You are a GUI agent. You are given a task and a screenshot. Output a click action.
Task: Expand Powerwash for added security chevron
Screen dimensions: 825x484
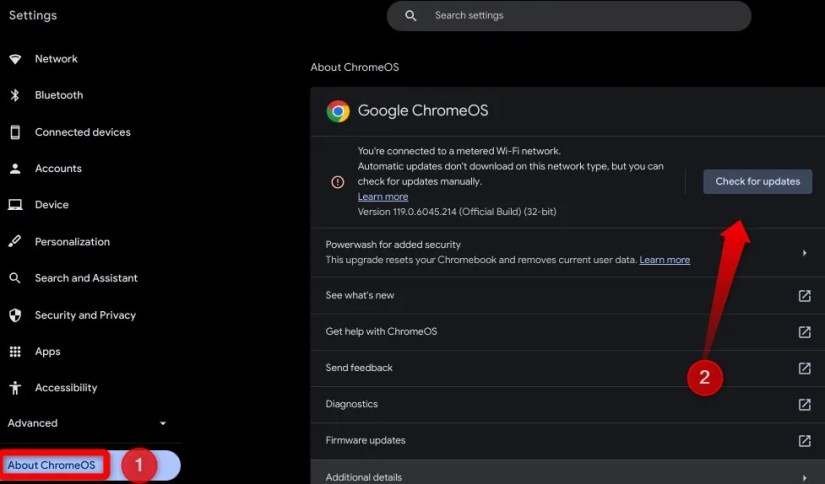[804, 253]
